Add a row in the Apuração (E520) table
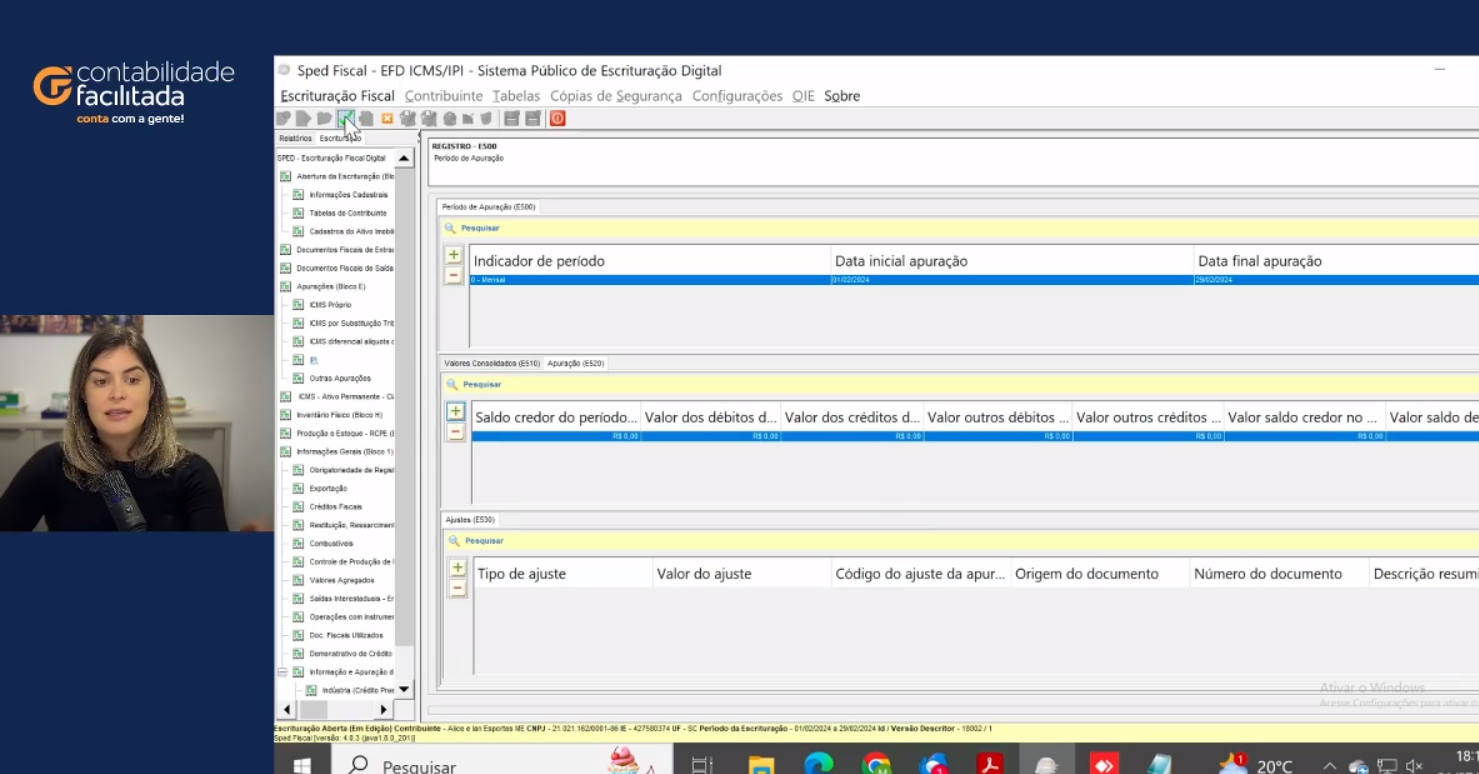The image size is (1479, 774). point(455,411)
